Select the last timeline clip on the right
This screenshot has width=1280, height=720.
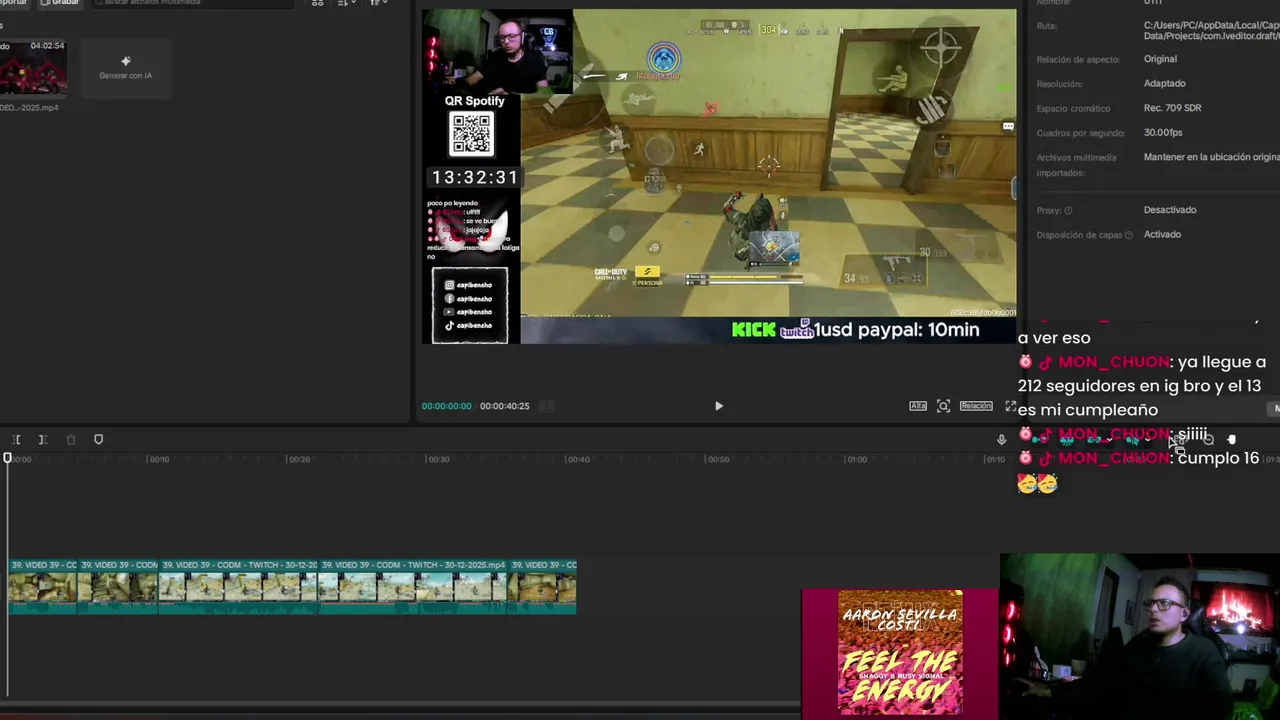click(x=543, y=586)
